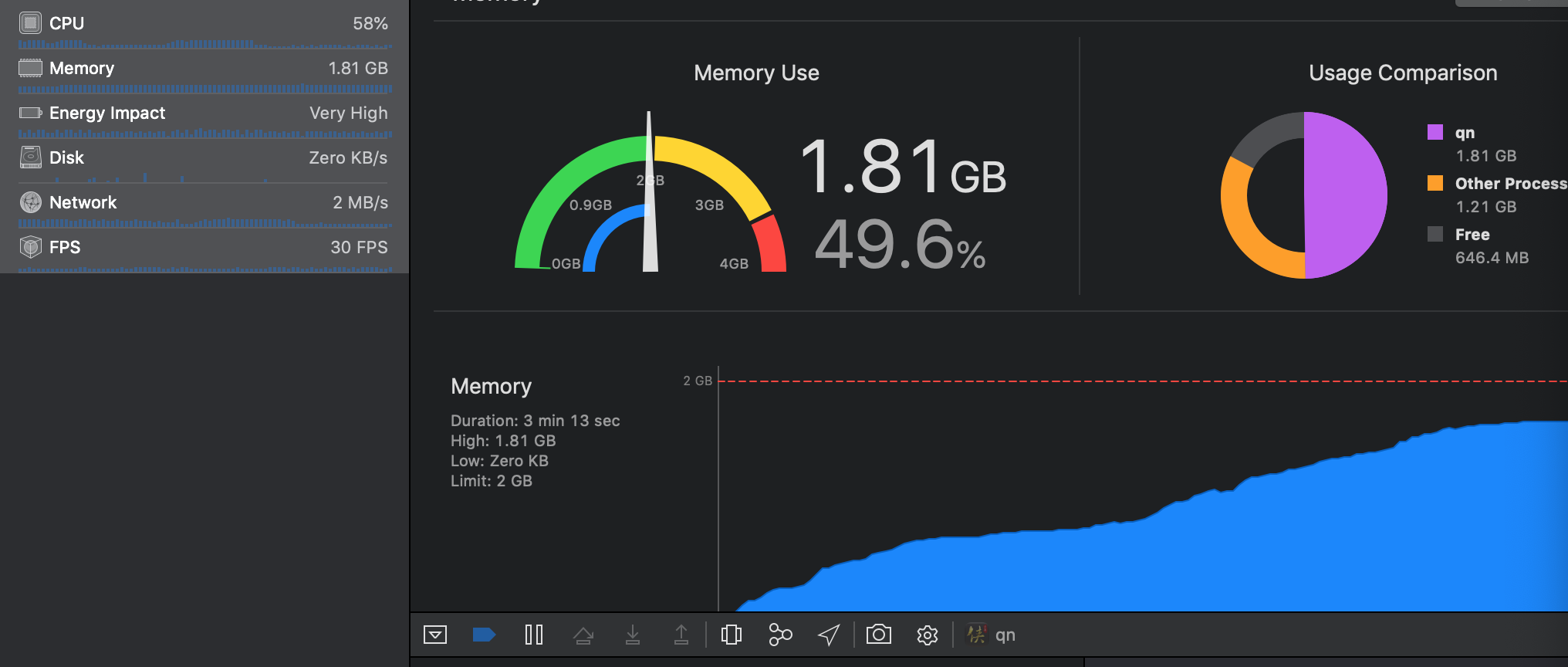Click the camera capture icon

(879, 635)
